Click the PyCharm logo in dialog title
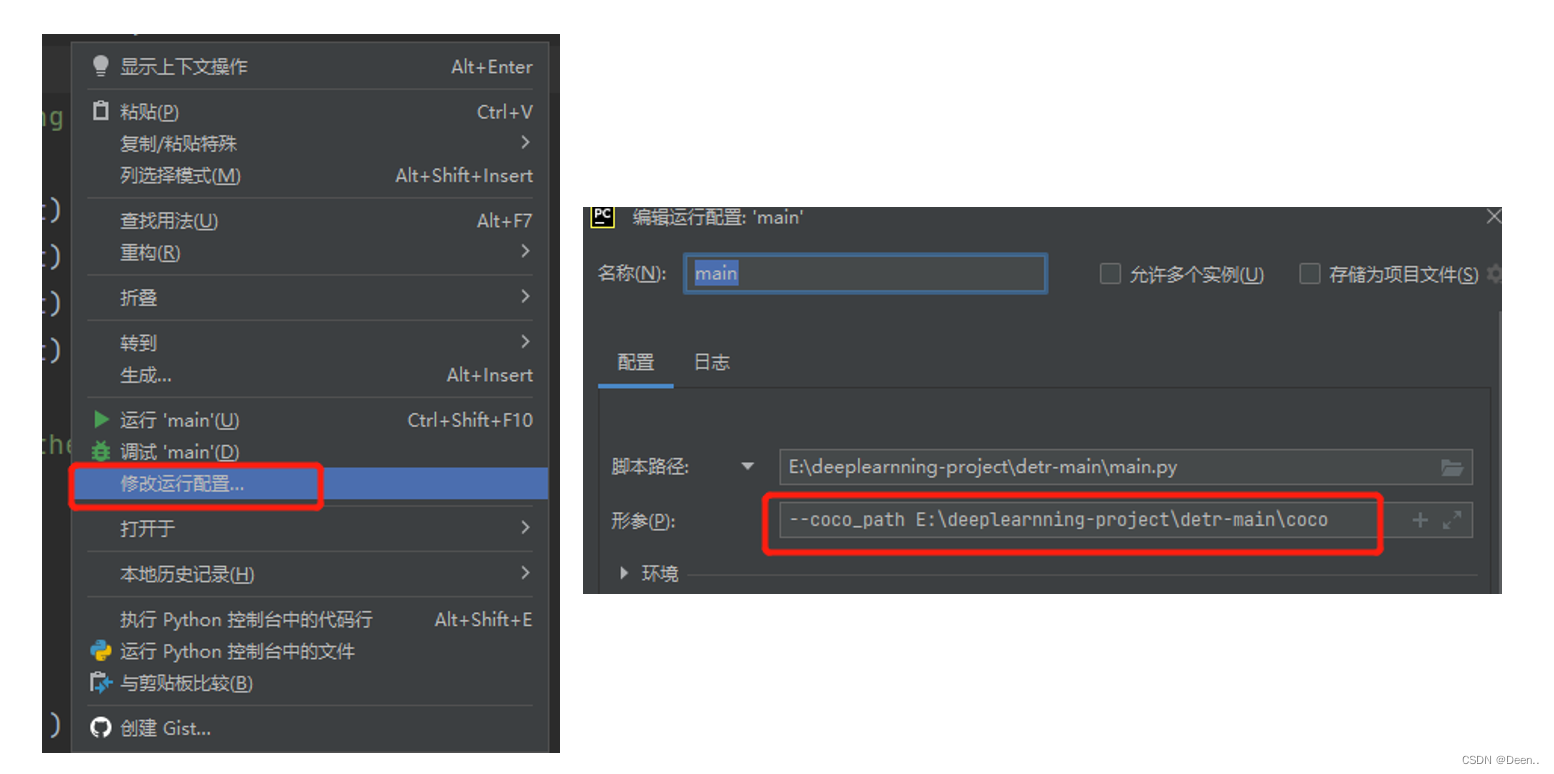 (x=602, y=216)
